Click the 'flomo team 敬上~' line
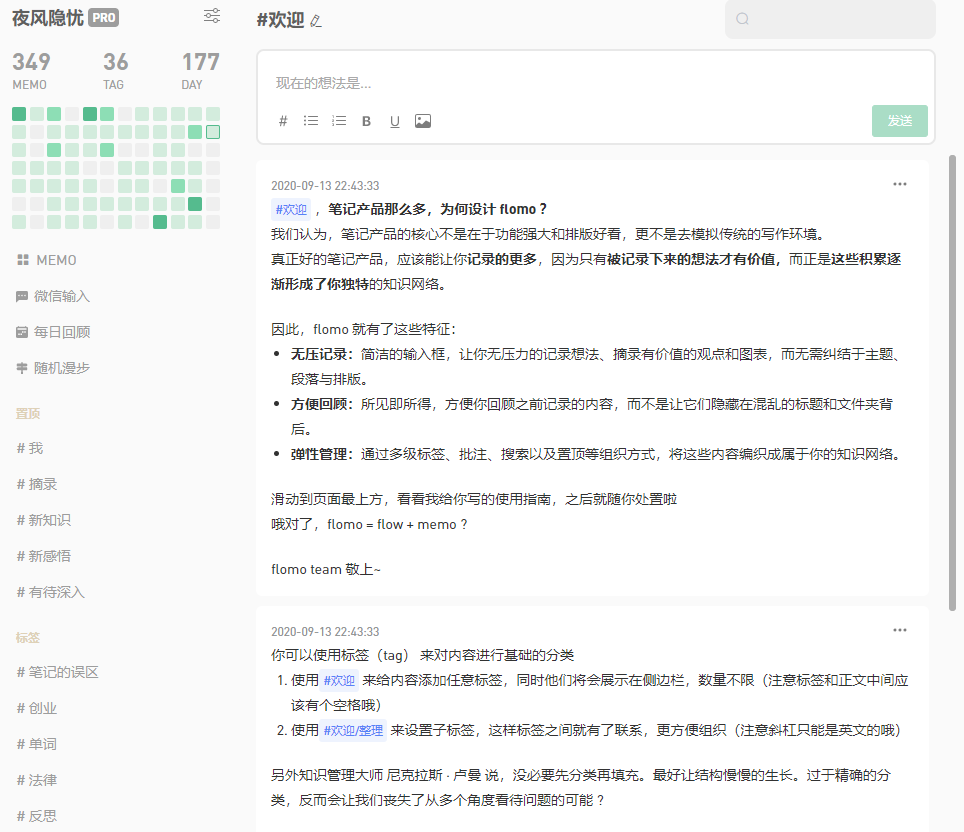This screenshot has height=832, width=964. click(x=326, y=569)
